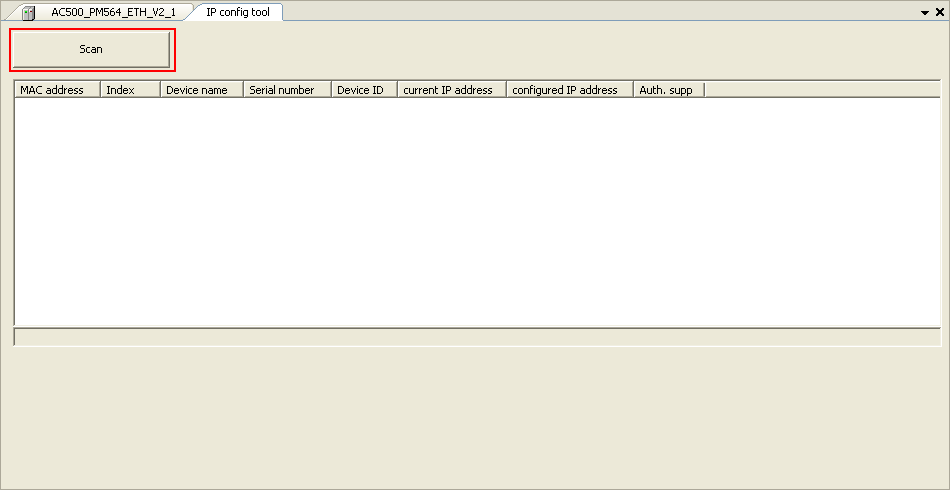Click the configured IP address header
Screen dimensions: 950x490
[569, 90]
